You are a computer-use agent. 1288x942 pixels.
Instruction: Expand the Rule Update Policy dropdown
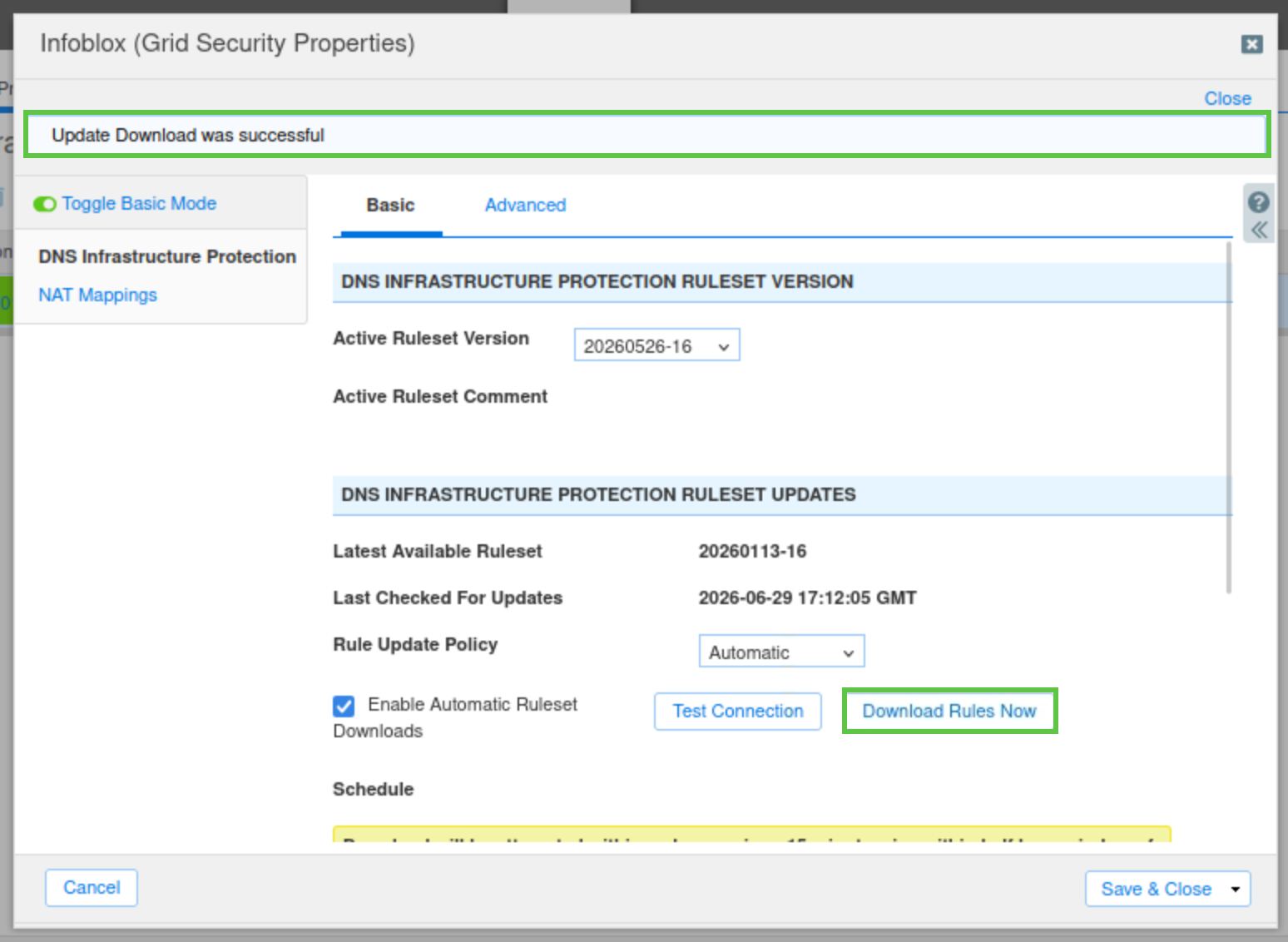[x=781, y=652]
